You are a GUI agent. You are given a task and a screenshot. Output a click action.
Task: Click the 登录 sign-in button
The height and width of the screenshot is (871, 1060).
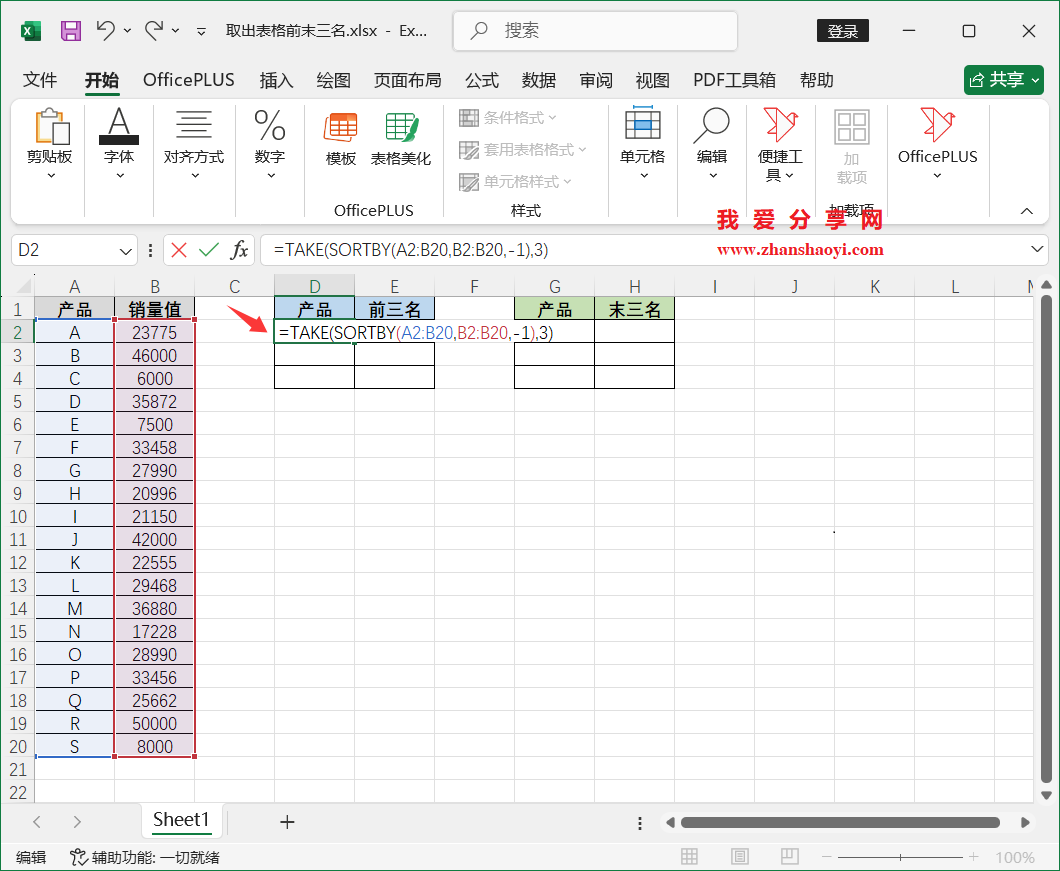[x=842, y=31]
